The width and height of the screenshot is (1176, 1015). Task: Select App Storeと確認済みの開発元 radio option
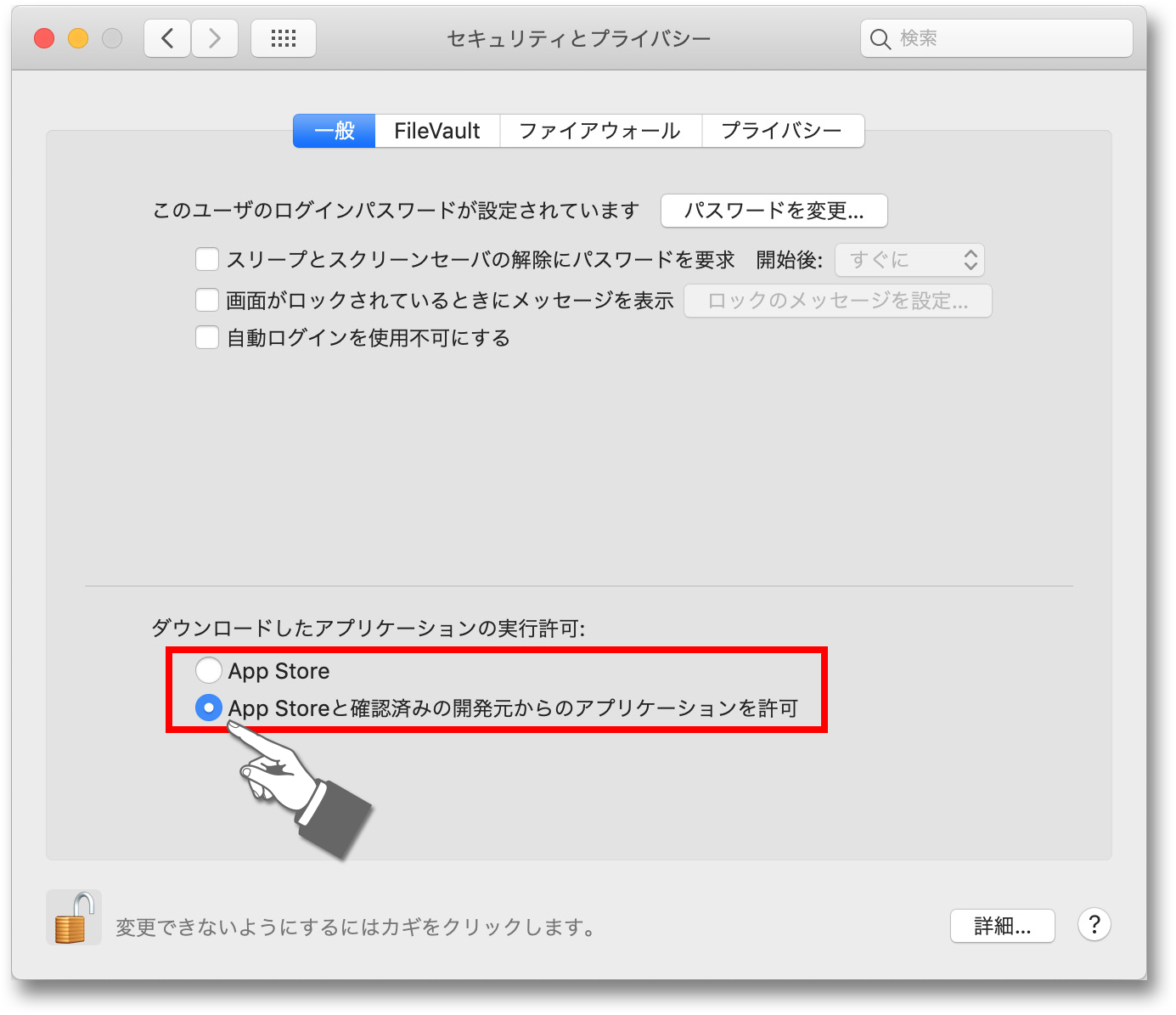click(209, 708)
